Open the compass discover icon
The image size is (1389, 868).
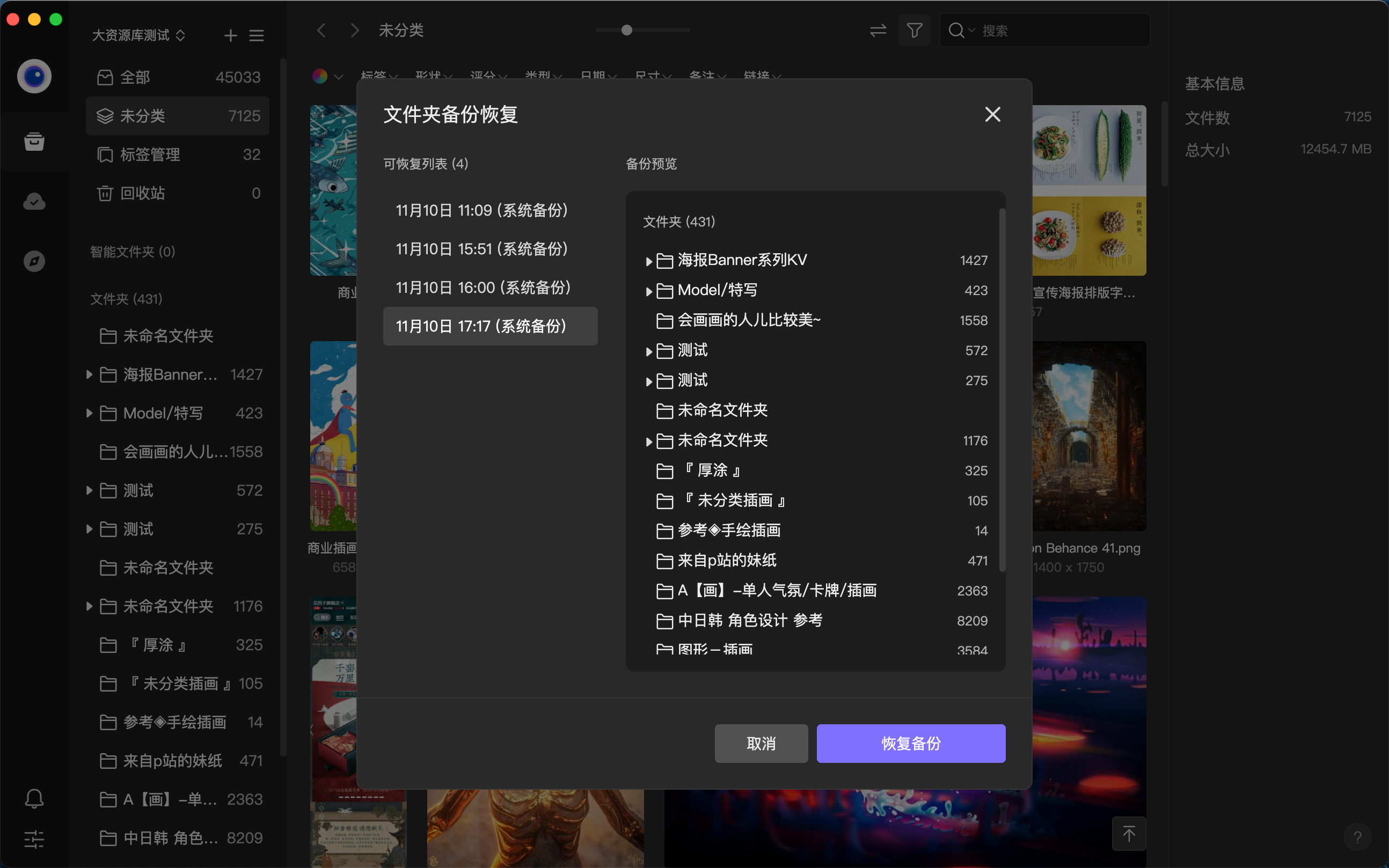tap(34, 261)
